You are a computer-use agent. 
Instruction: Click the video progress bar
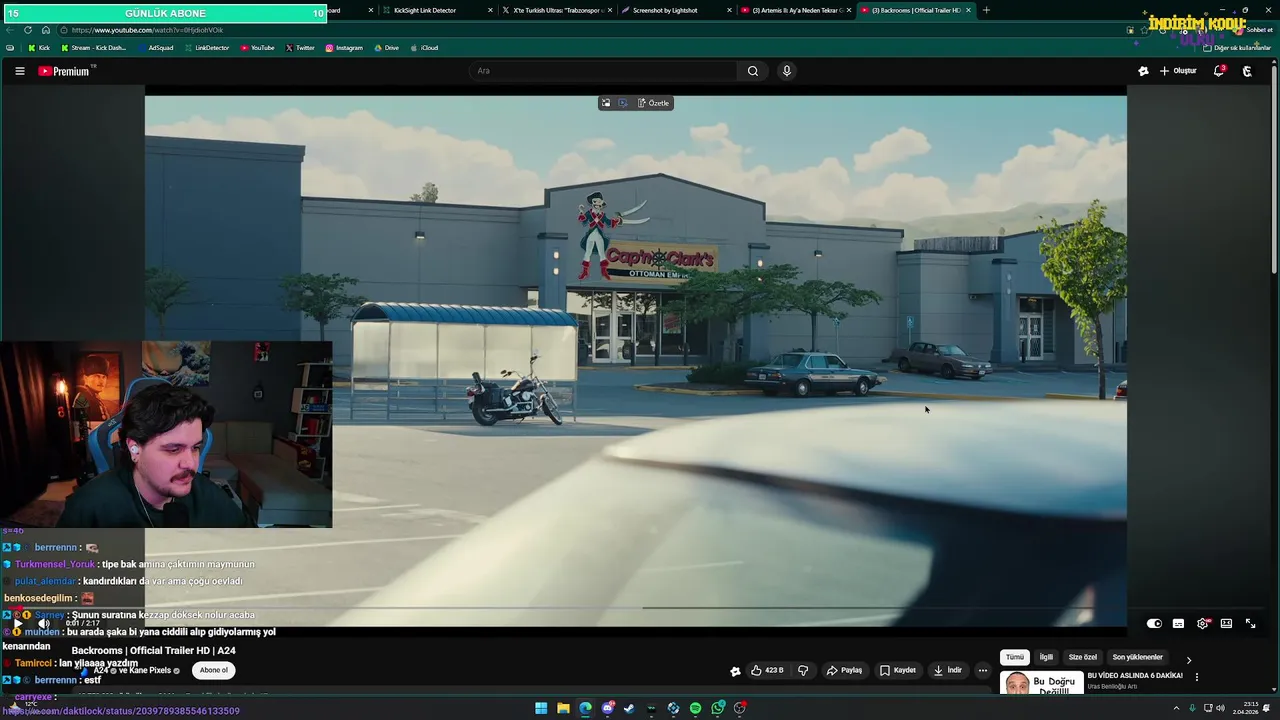[x=636, y=607]
